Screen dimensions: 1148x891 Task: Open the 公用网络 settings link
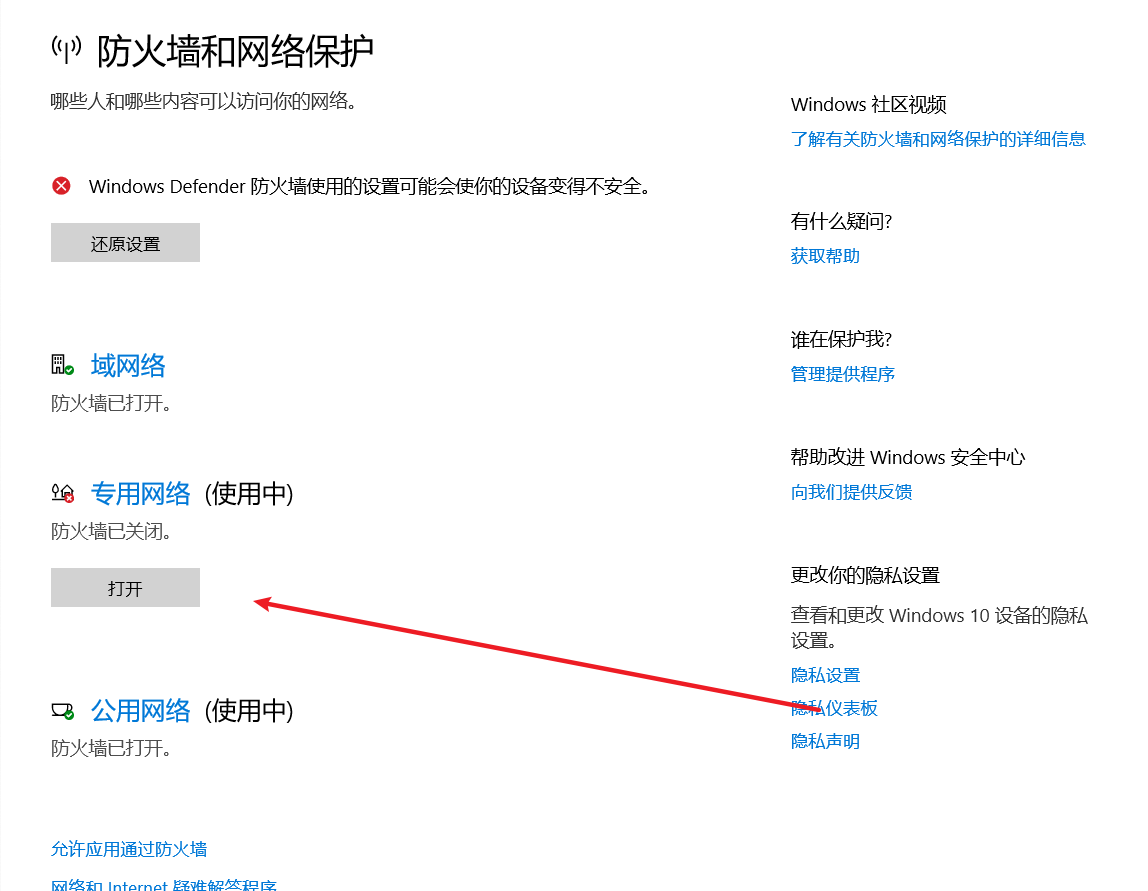pos(141,710)
